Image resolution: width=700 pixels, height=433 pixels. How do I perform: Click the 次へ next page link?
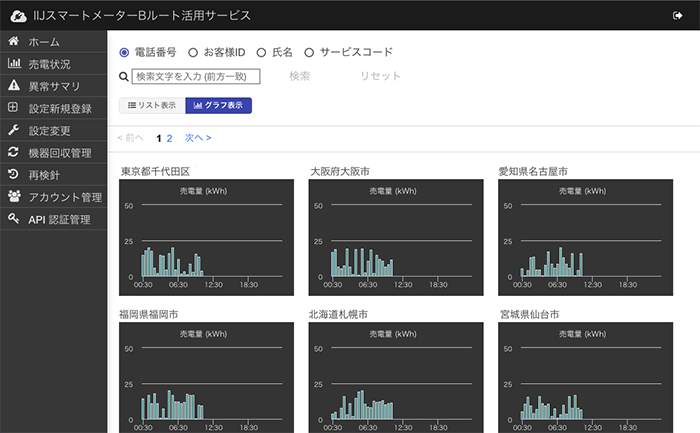[x=197, y=138]
